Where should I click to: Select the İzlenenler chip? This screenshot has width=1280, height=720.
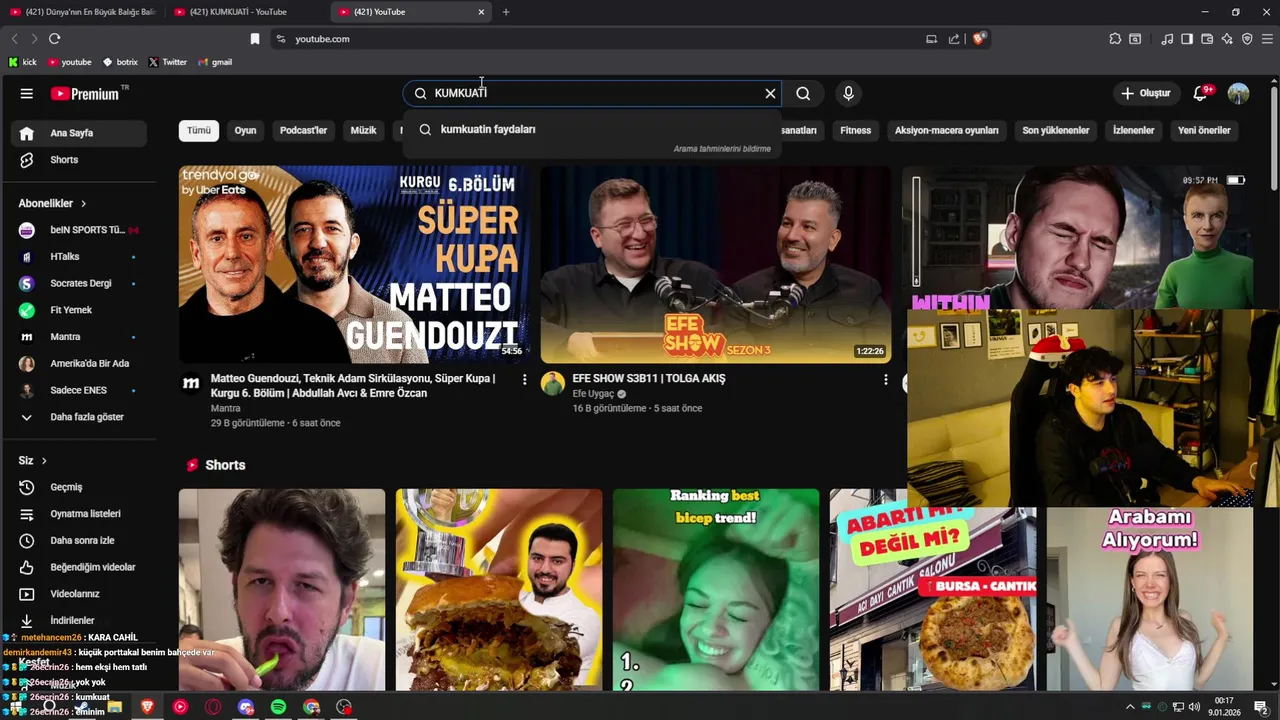click(1133, 130)
